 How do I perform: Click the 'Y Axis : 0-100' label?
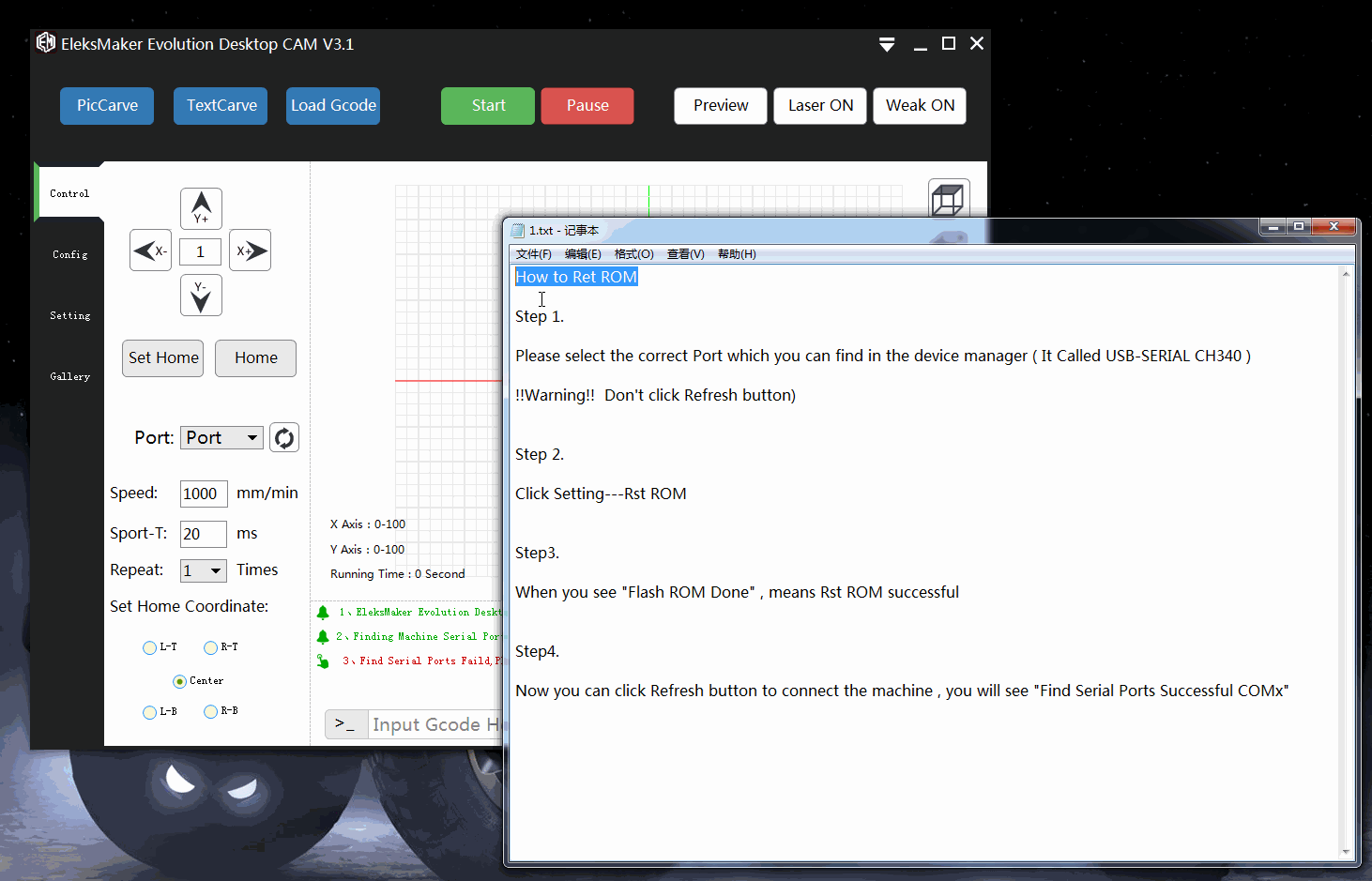pyautogui.click(x=368, y=550)
